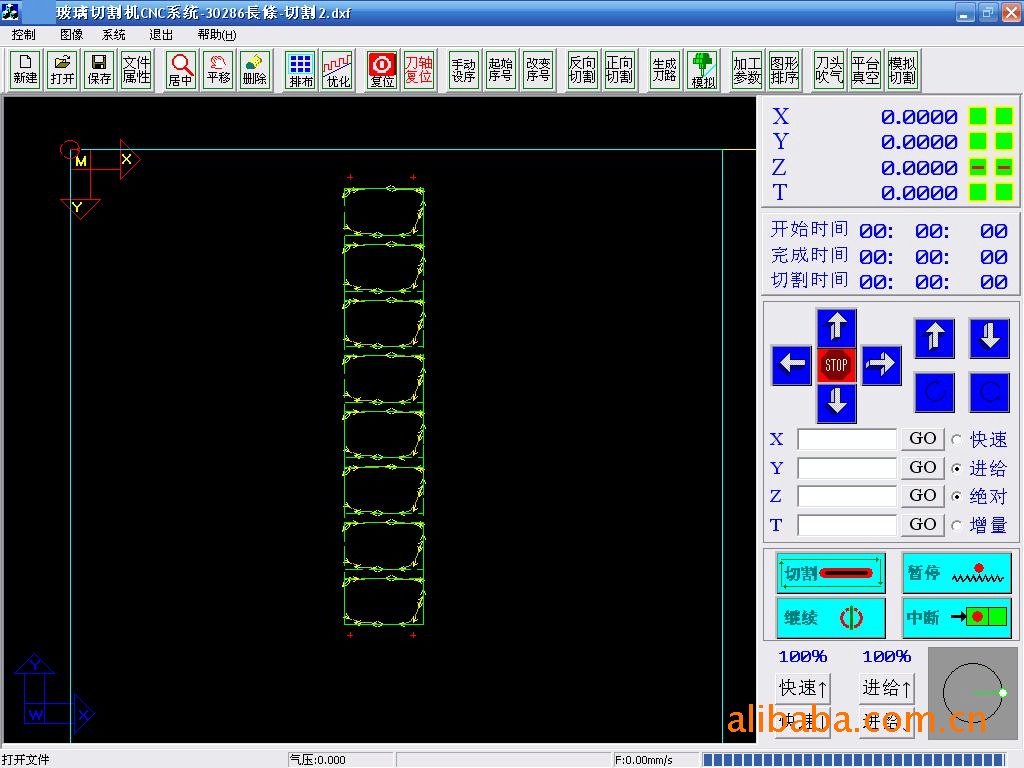Viewport: 1024px width, 768px height.
Task: Click 改变序号 toolbar button
Action: (538, 69)
